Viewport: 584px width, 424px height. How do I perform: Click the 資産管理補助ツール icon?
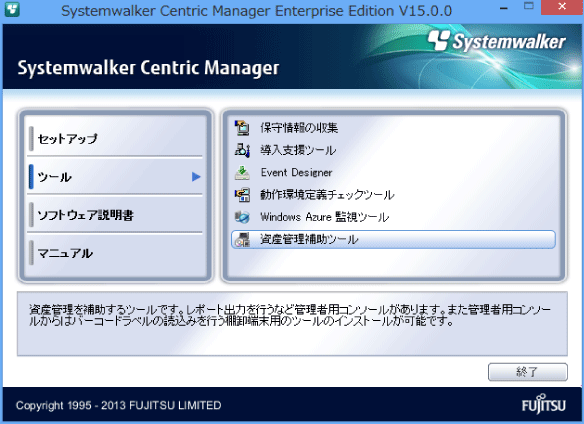click(x=243, y=239)
